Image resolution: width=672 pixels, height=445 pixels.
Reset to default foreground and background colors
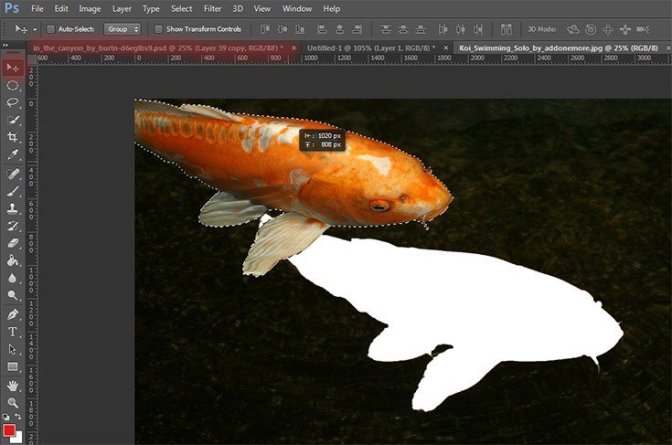click(x=6, y=417)
